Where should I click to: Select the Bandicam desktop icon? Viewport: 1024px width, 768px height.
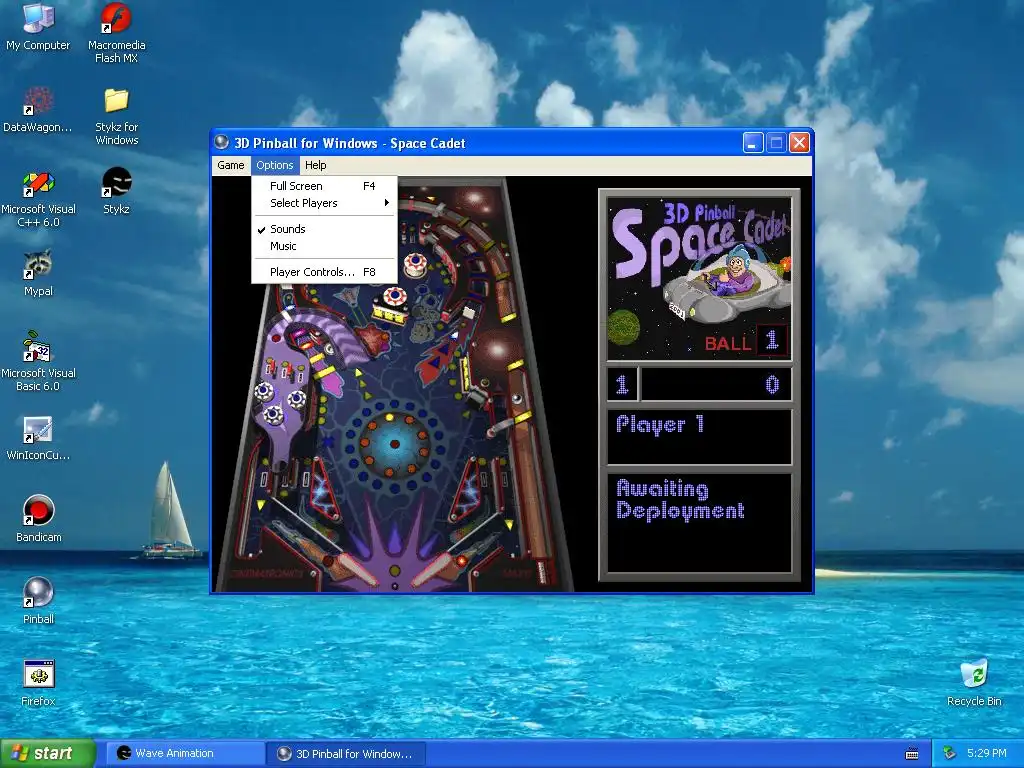coord(38,519)
